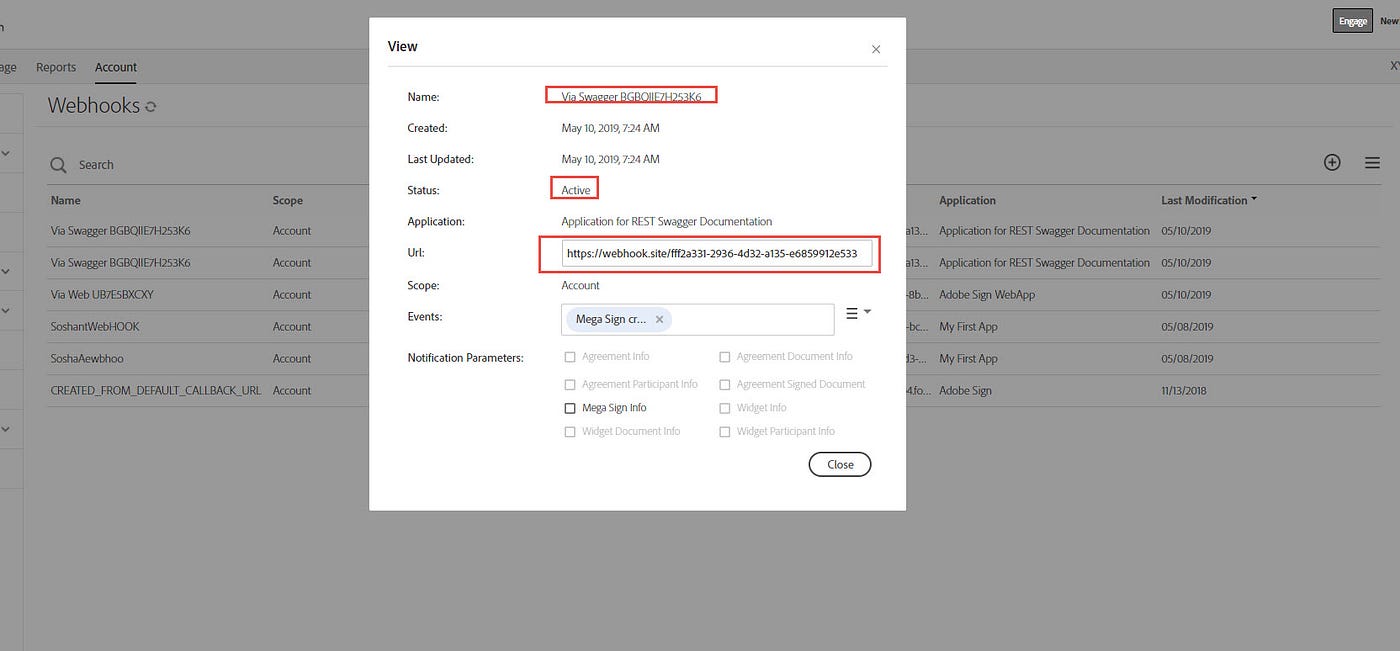Click the Close button in the dialog
Screen dimensions: 1400x651
pyautogui.click(x=839, y=464)
